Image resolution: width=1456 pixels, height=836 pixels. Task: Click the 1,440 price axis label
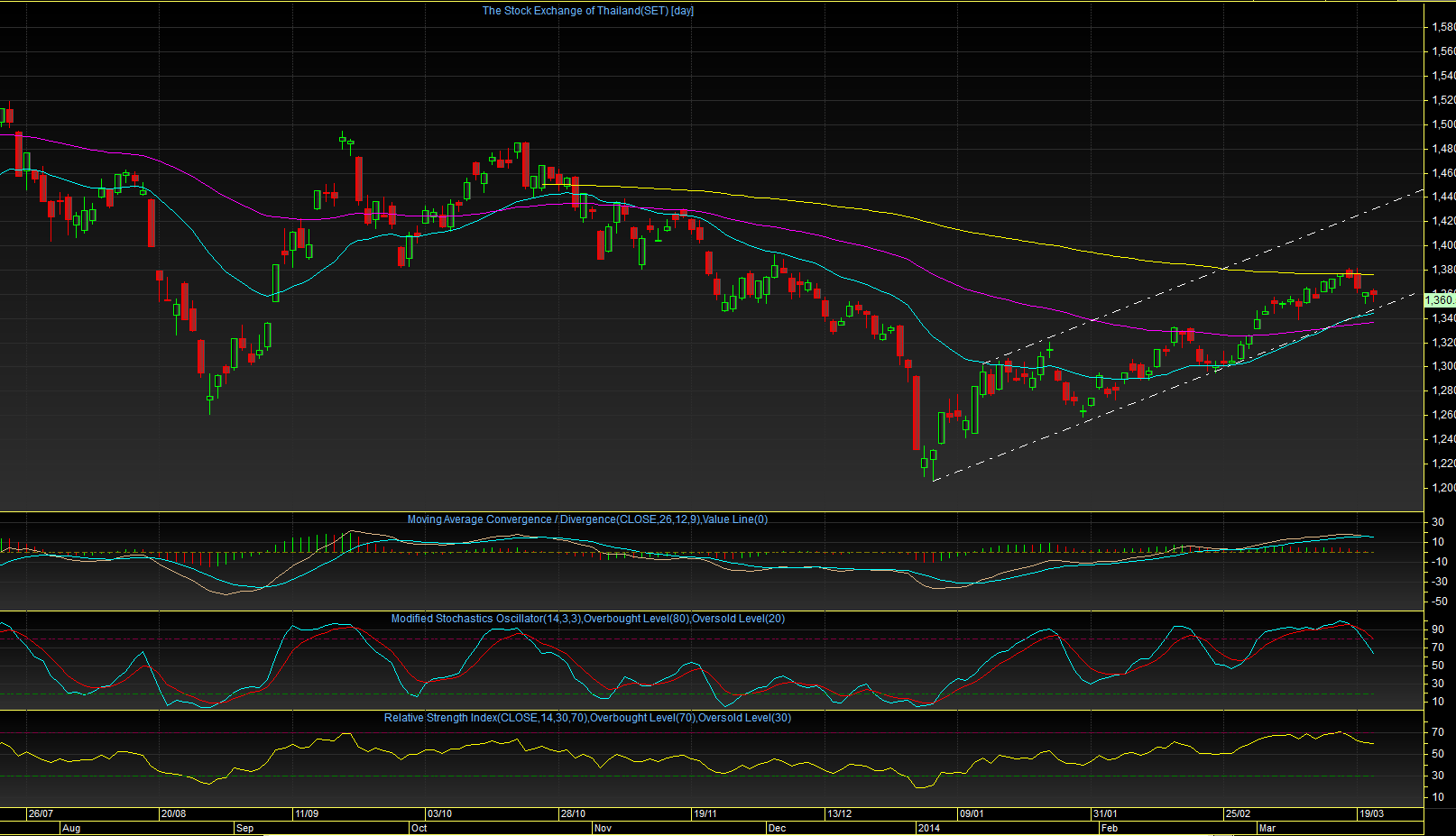point(1443,197)
